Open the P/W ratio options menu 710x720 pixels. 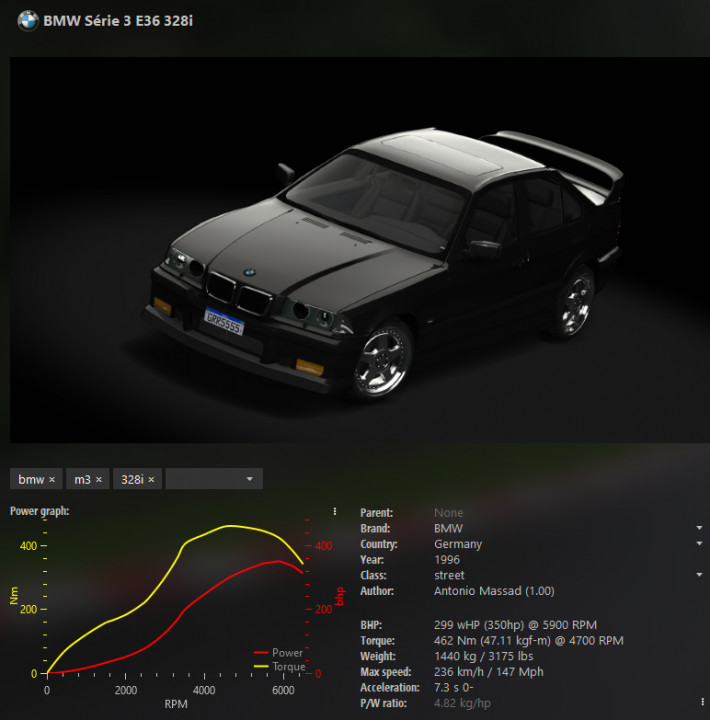coord(703,702)
